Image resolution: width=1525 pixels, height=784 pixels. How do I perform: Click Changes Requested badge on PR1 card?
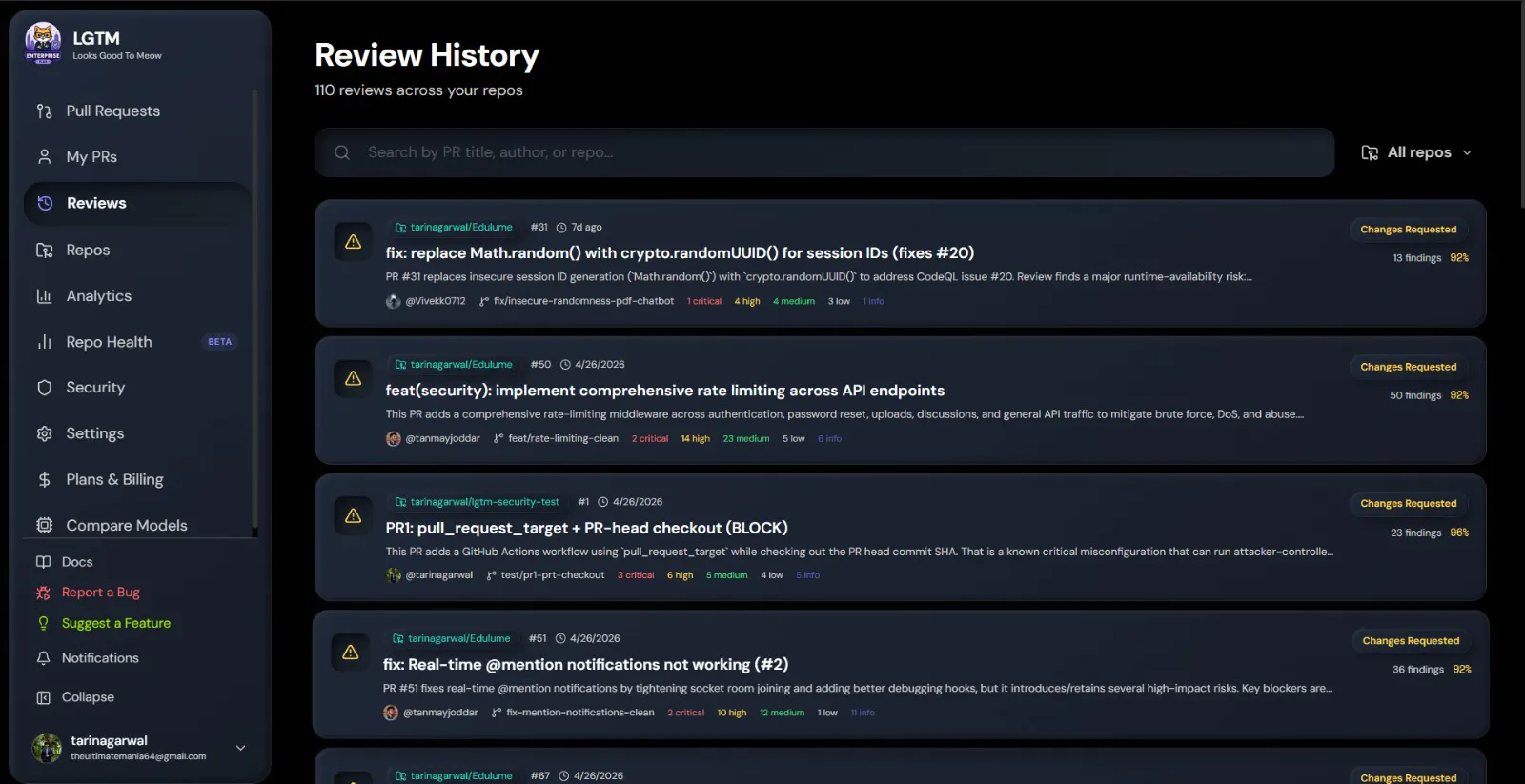(x=1409, y=504)
